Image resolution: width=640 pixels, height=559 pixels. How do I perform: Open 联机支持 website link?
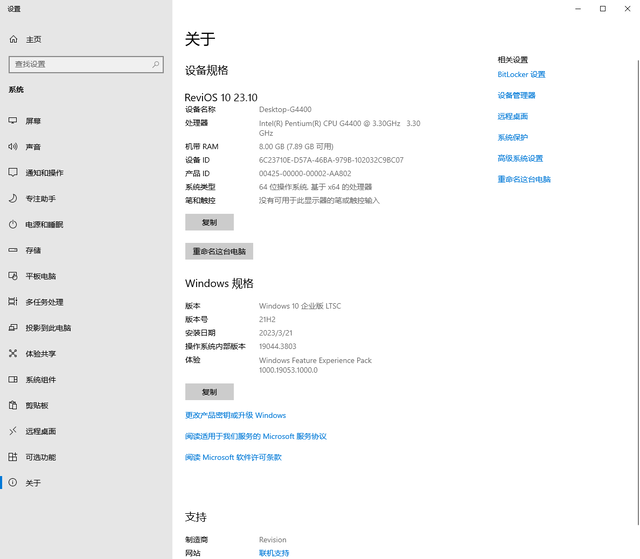point(273,553)
